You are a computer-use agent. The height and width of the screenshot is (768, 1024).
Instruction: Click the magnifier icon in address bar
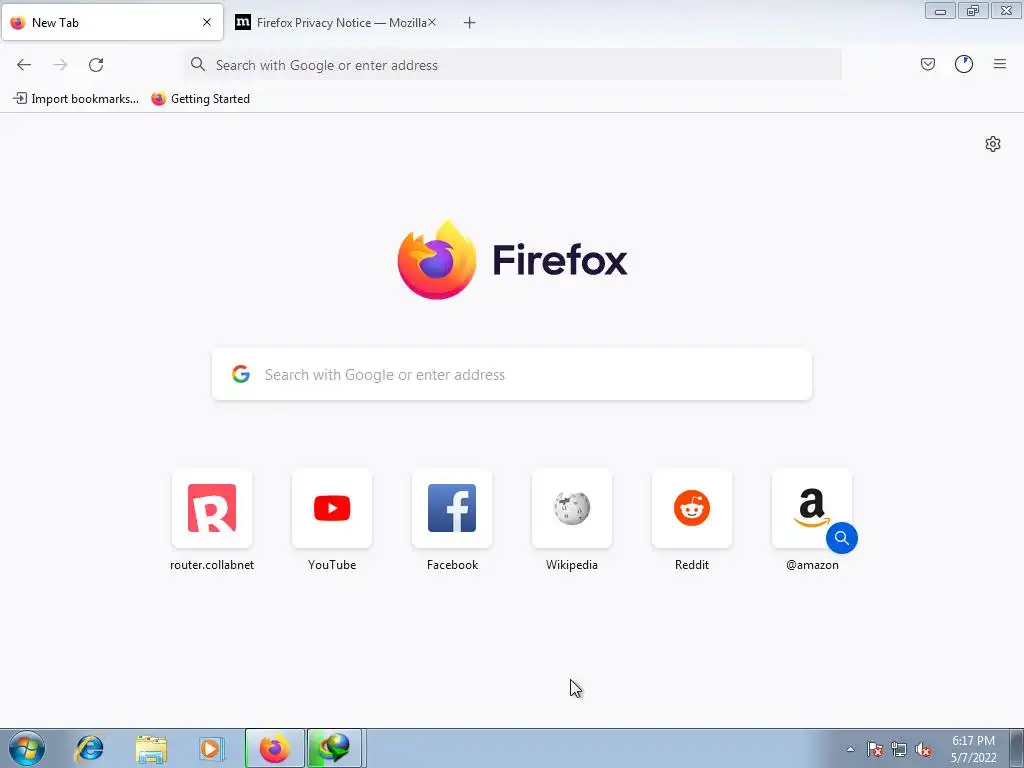tap(197, 64)
